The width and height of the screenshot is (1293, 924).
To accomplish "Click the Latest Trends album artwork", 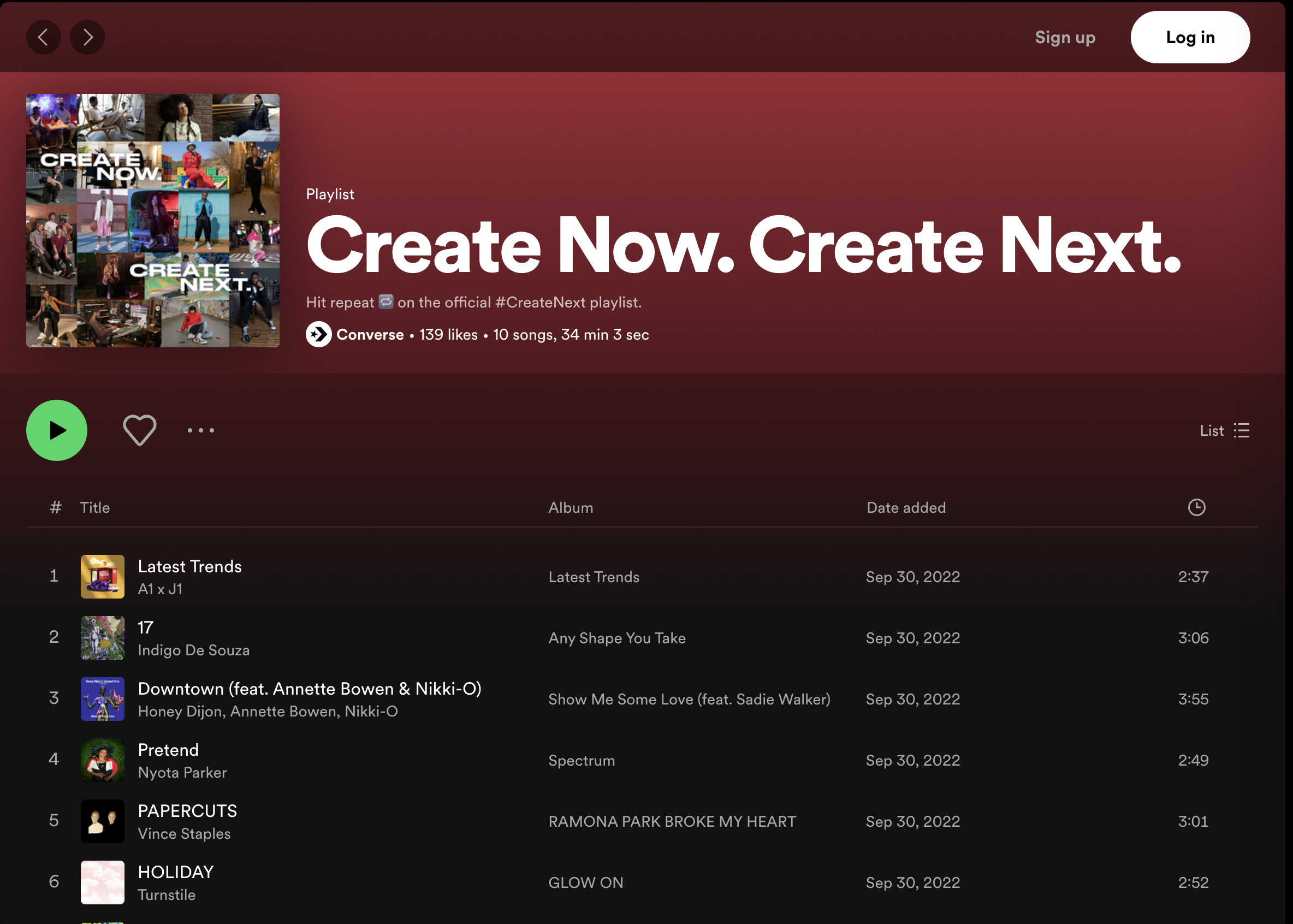I will pos(103,576).
